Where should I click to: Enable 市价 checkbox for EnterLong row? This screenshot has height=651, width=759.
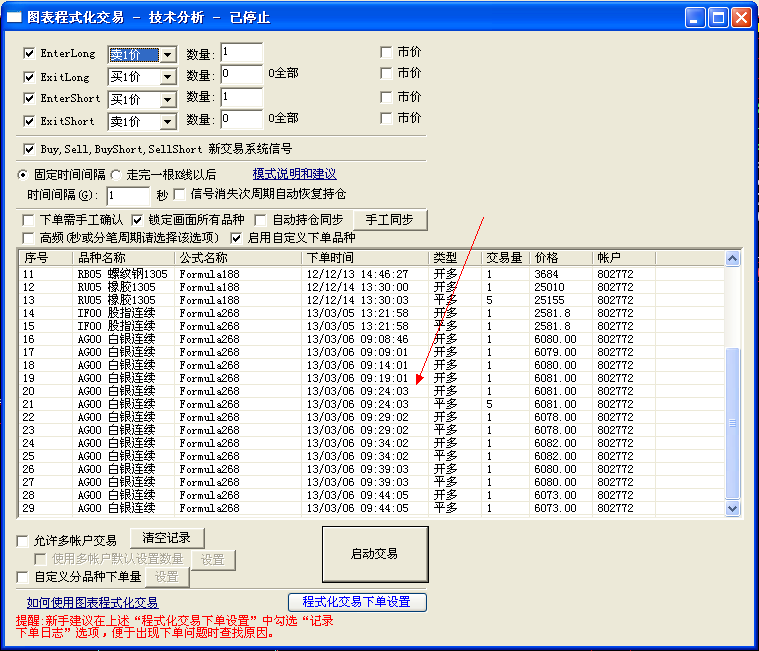386,52
